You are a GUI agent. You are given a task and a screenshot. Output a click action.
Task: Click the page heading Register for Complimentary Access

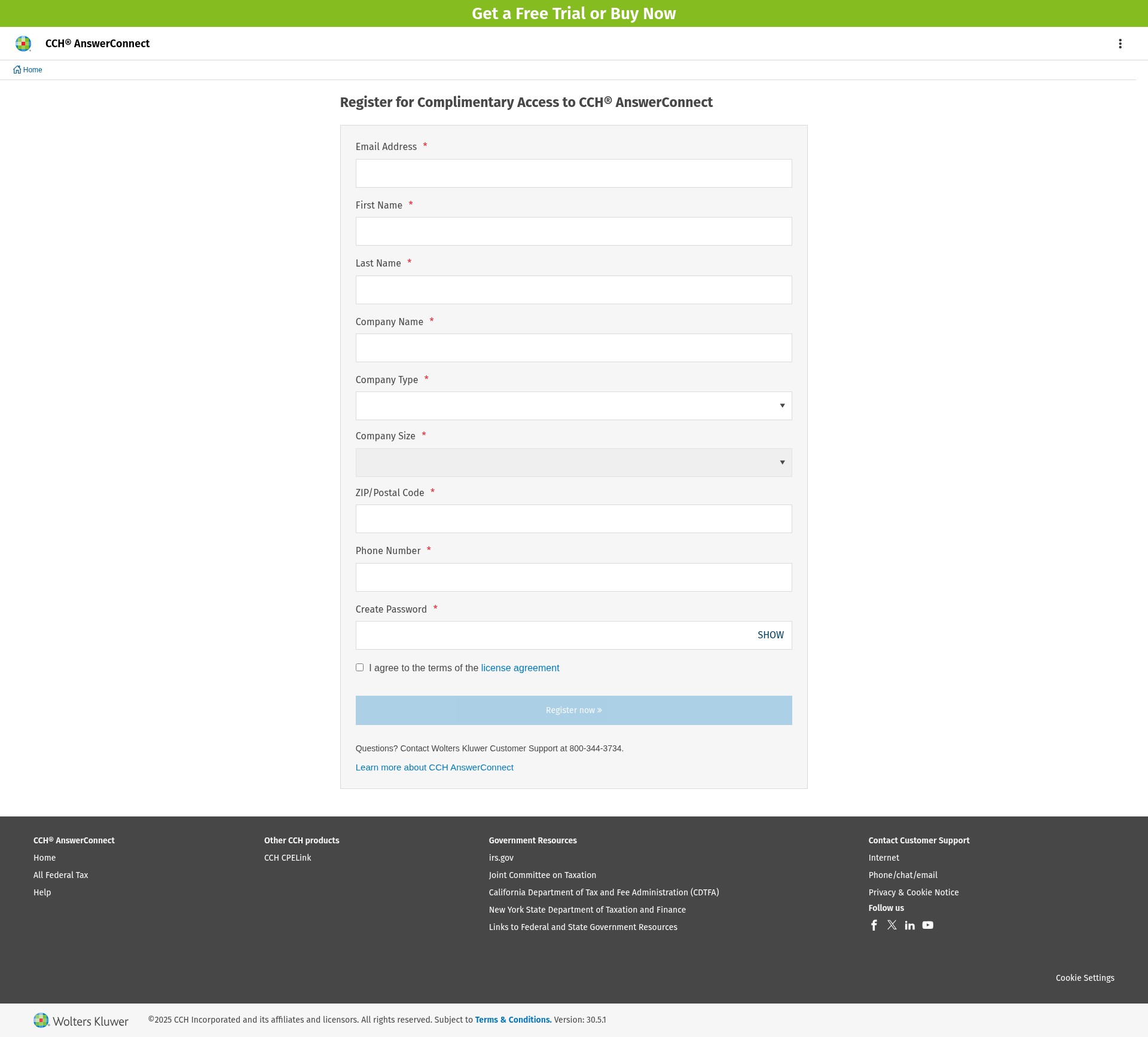[526, 102]
